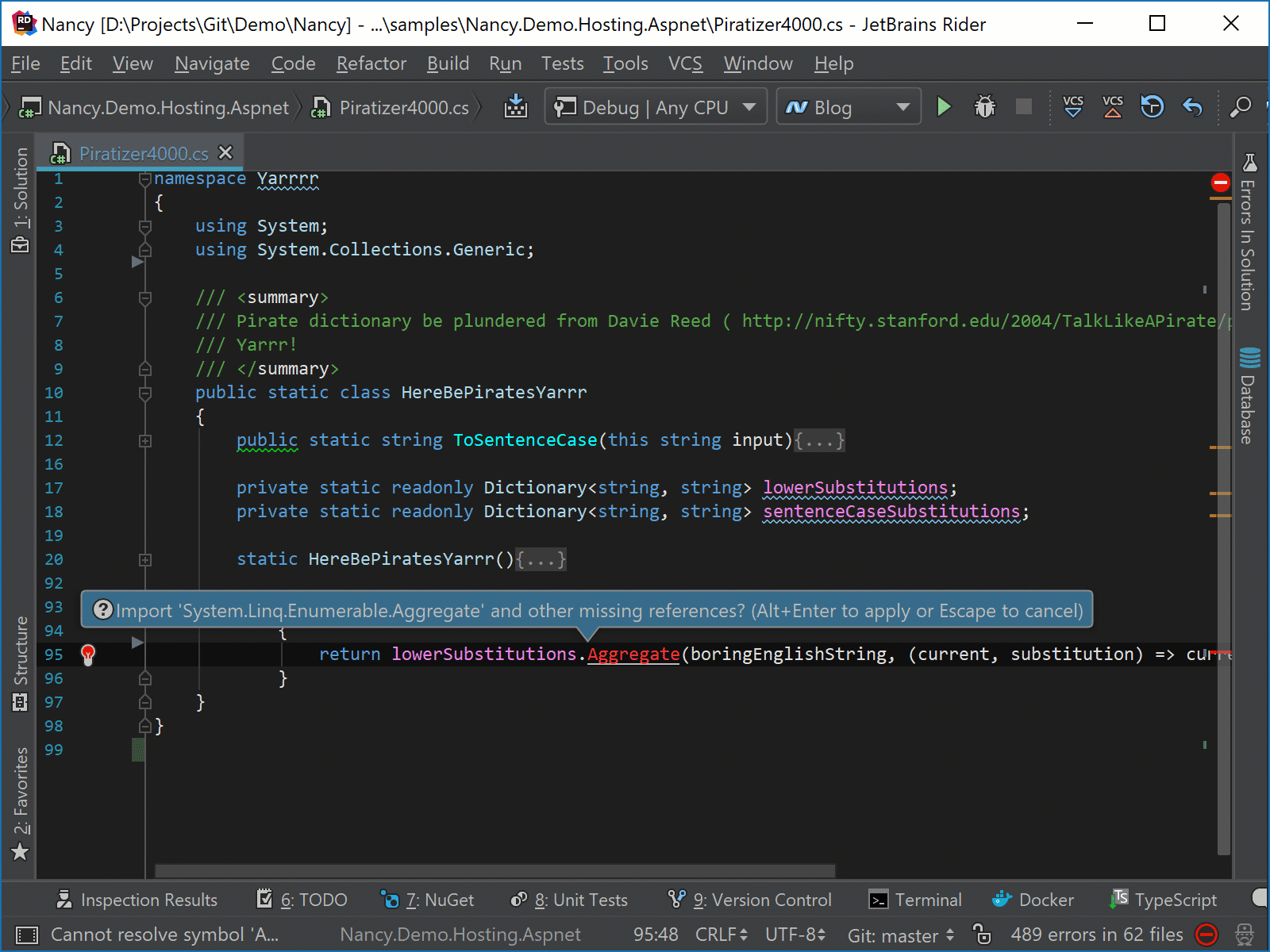The image size is (1270, 952).
Task: Collapse the namespace Yarrrr block on line 1
Action: coord(144,179)
